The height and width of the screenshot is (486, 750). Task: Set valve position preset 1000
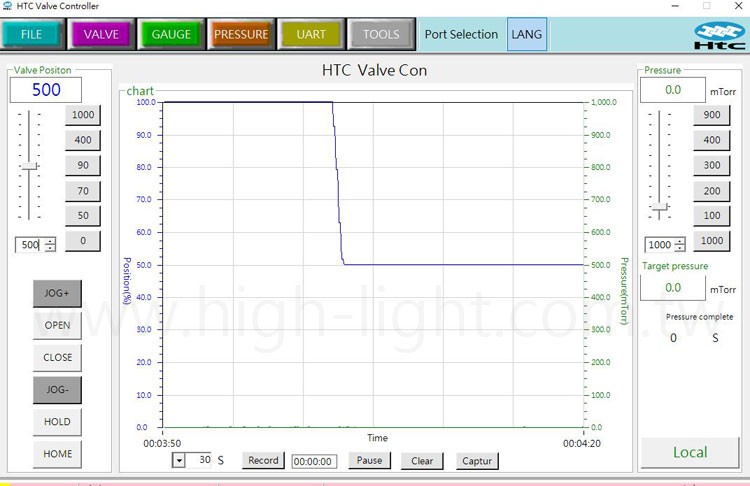(x=83, y=115)
